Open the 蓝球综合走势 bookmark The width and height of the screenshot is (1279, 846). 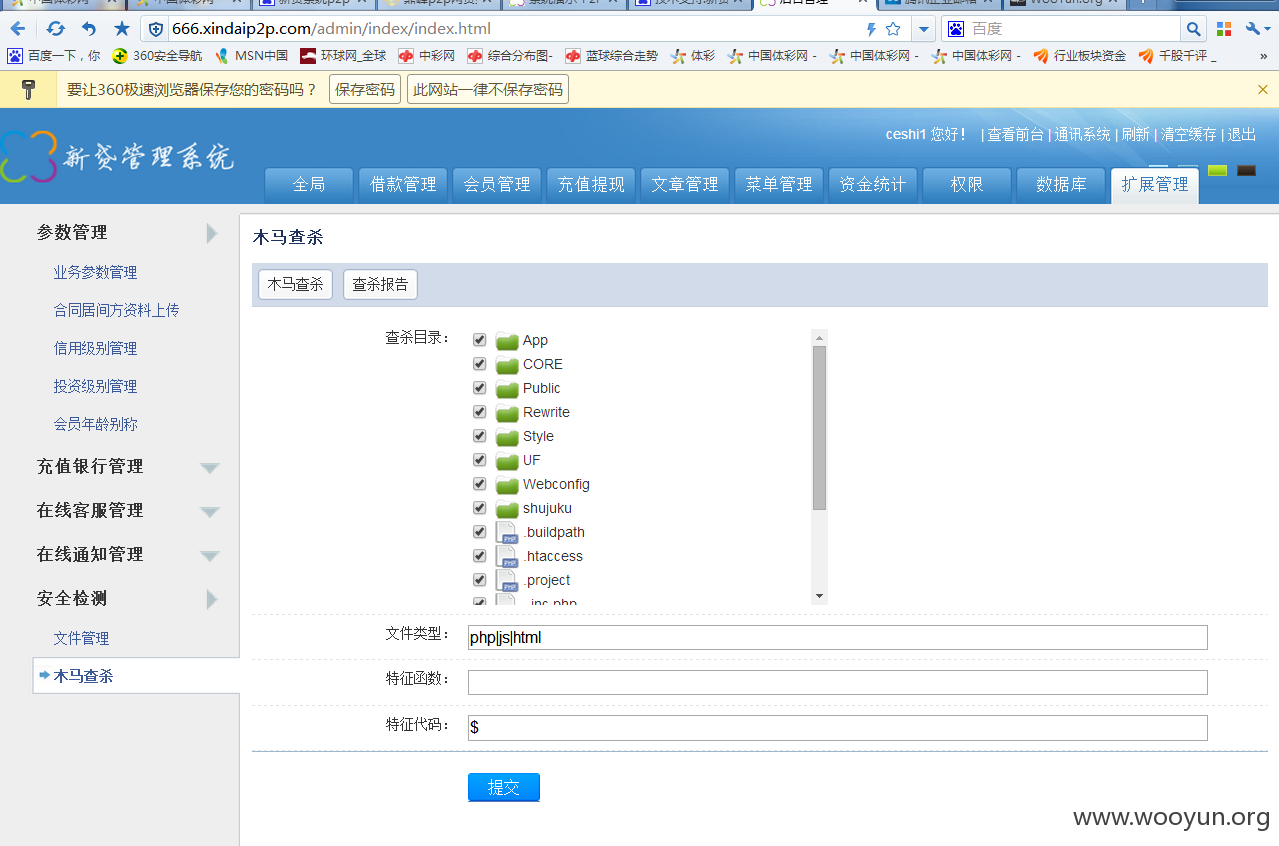pos(611,56)
